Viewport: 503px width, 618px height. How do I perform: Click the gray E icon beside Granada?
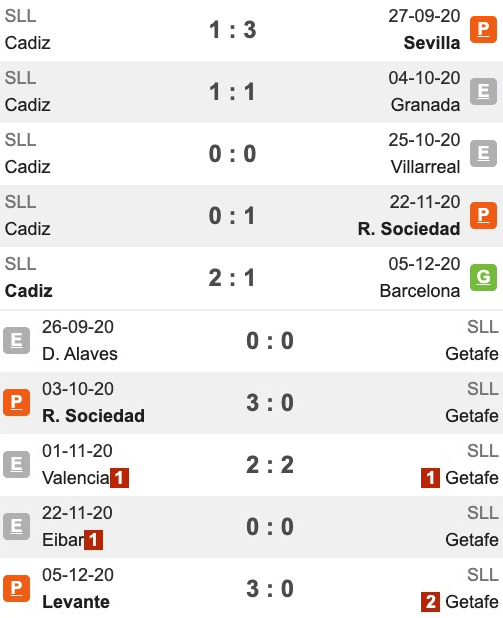483,91
